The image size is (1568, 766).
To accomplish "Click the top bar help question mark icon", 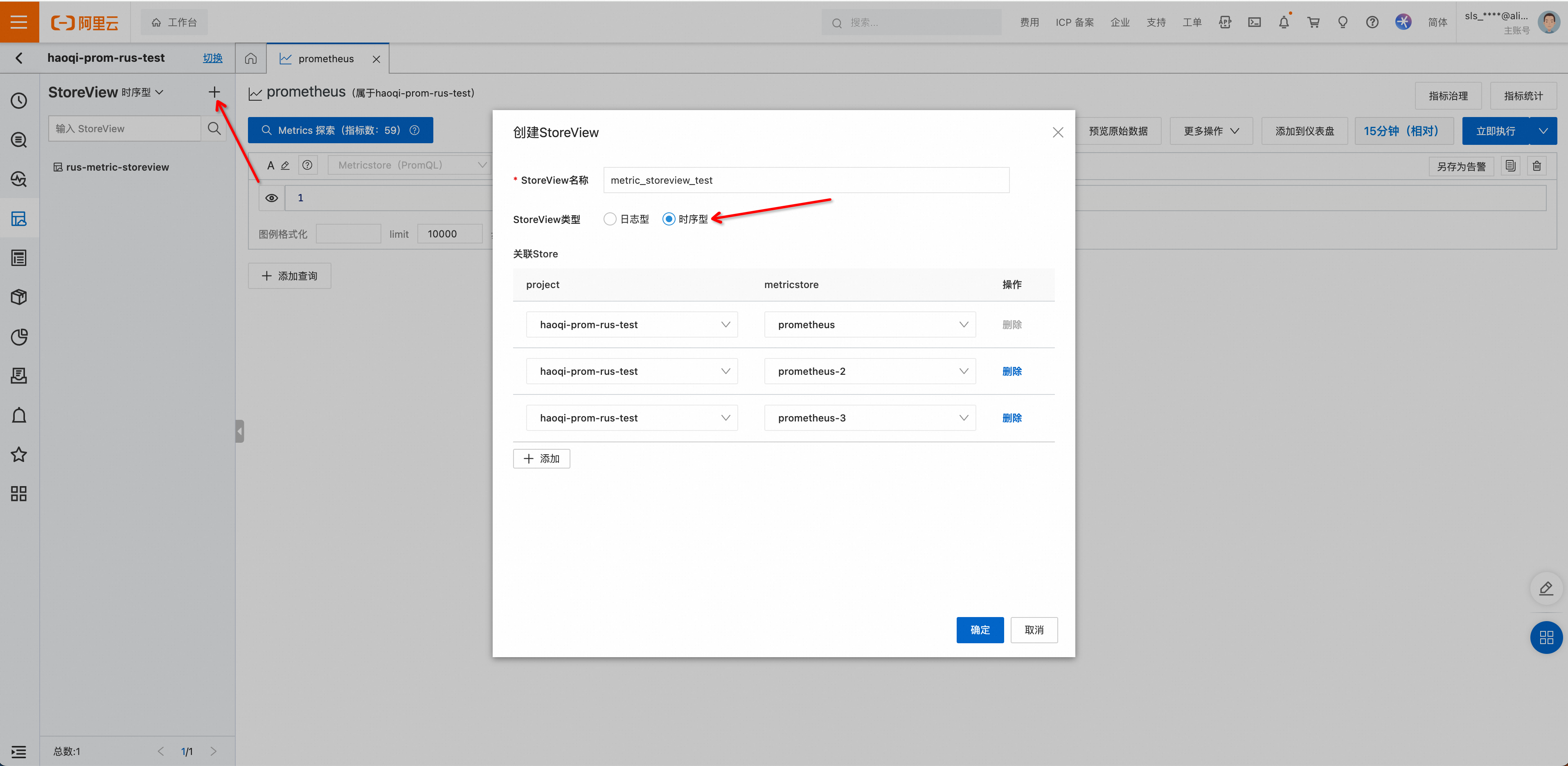I will 1372,23.
